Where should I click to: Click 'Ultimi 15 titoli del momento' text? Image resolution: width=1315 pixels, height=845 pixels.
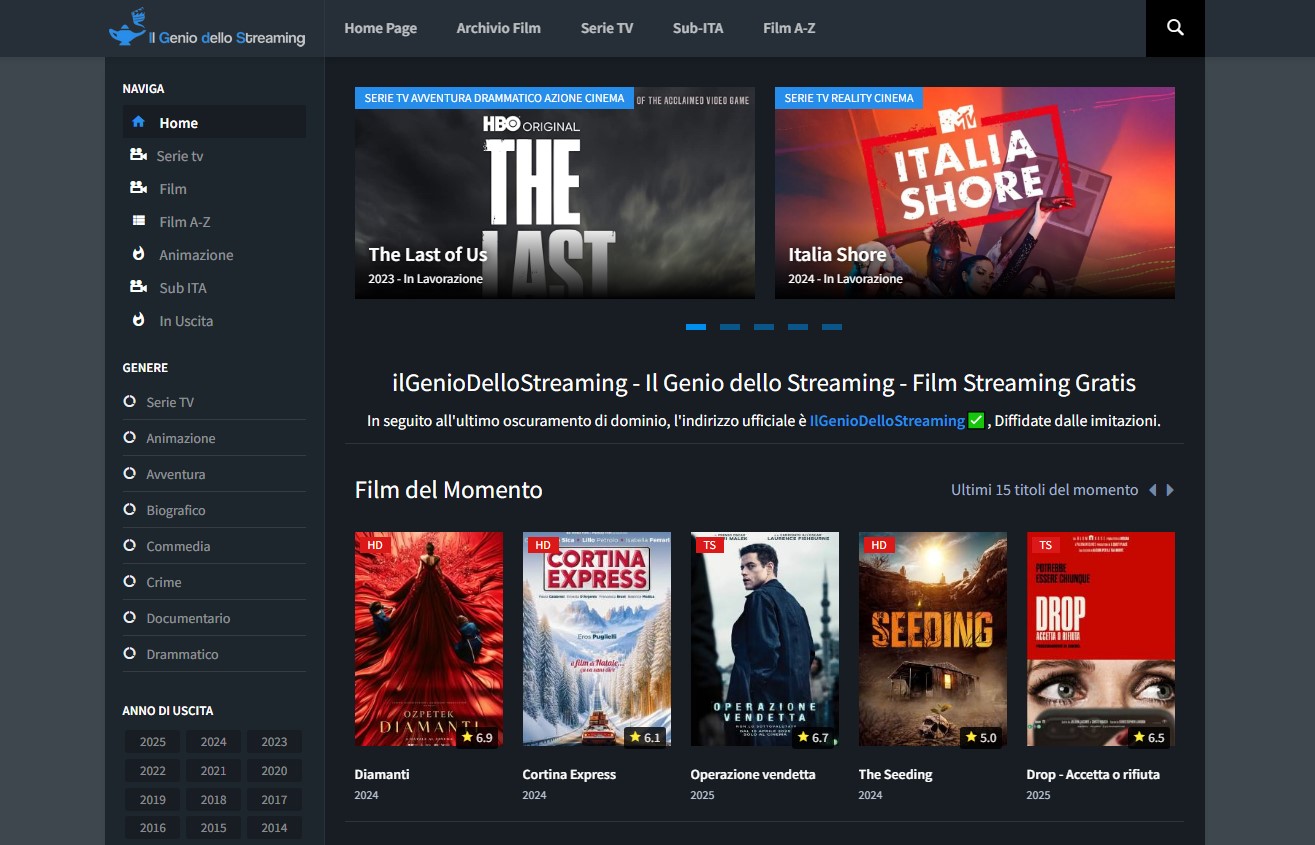click(1044, 490)
